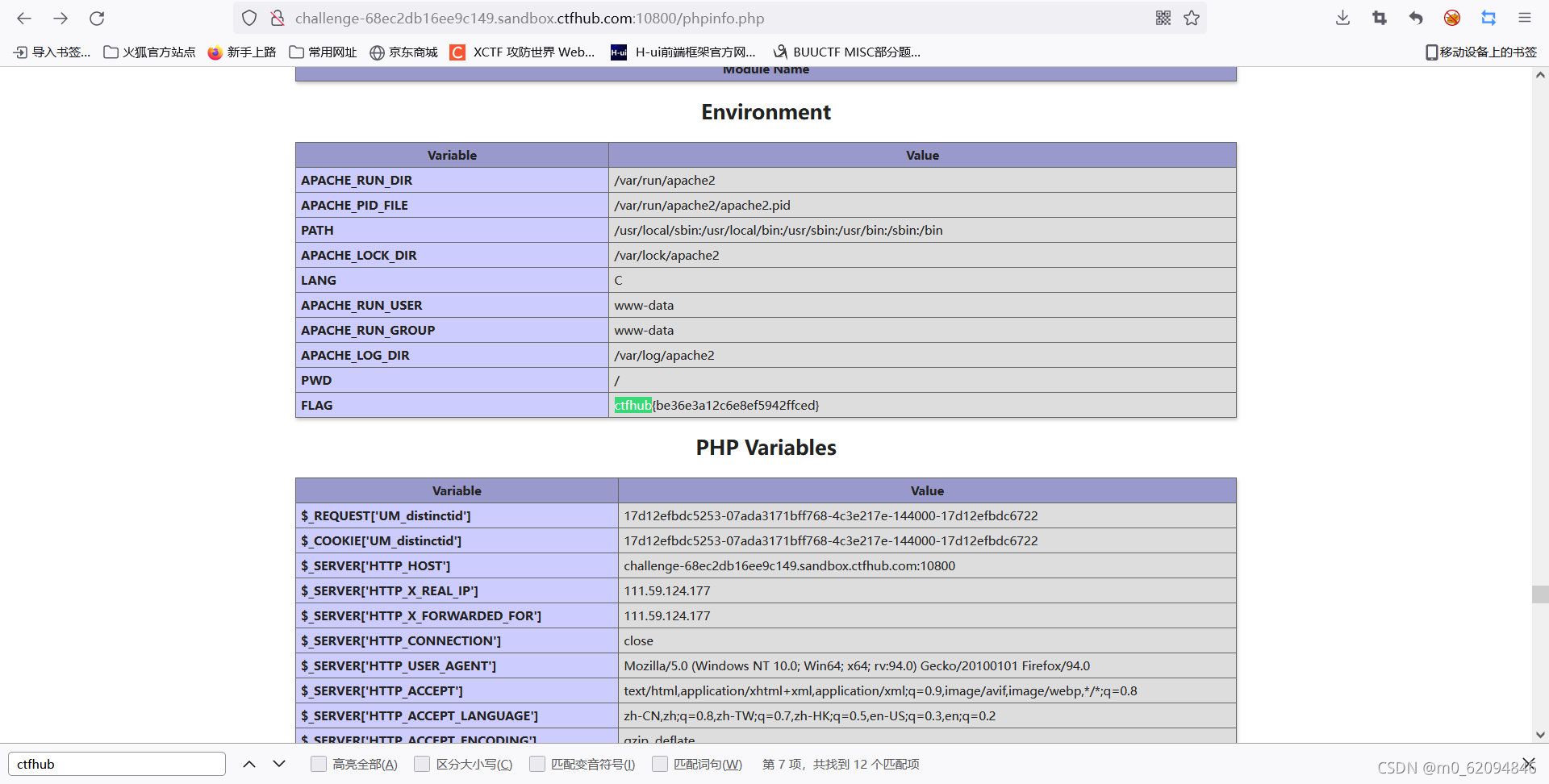Open the site permissions lock dropdown
This screenshot has width=1549, height=784.
pos(278,18)
